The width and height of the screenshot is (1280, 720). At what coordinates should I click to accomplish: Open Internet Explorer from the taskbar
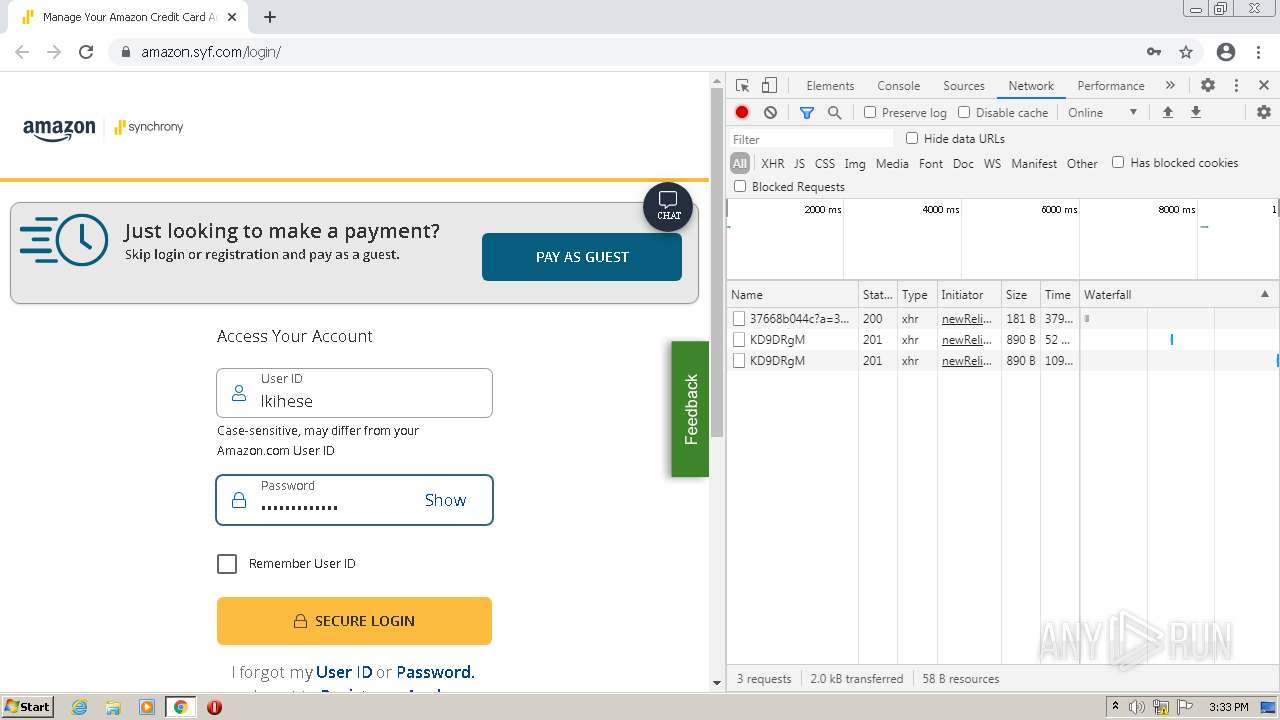(x=79, y=707)
